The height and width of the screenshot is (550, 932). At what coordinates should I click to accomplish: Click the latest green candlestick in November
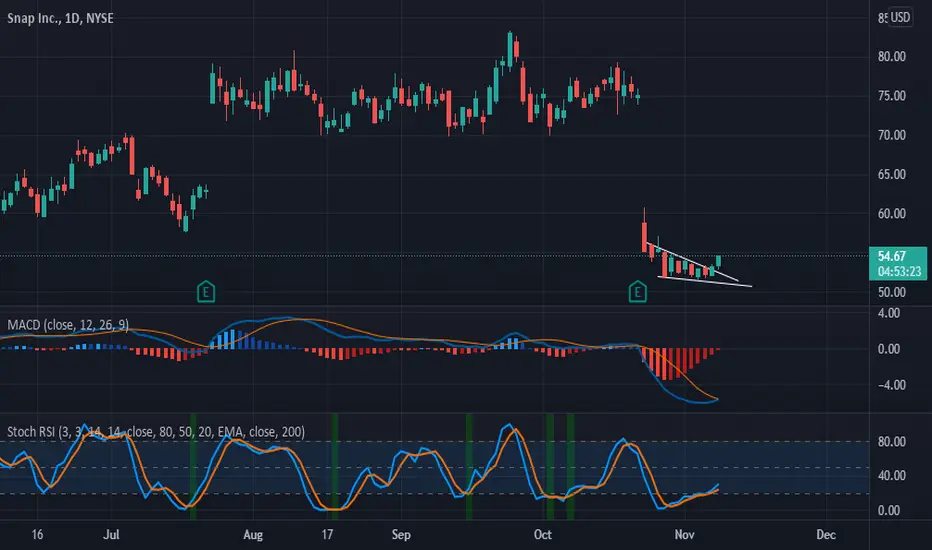(718, 261)
